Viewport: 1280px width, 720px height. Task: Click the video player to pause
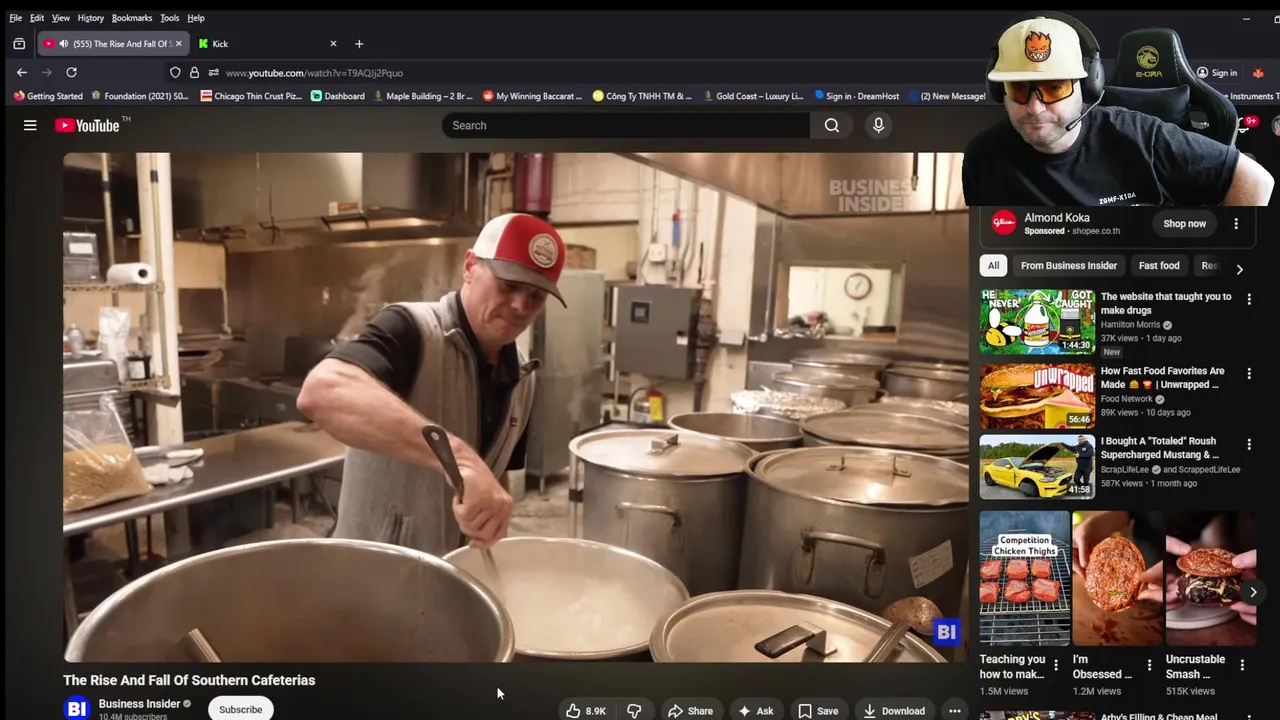point(514,407)
